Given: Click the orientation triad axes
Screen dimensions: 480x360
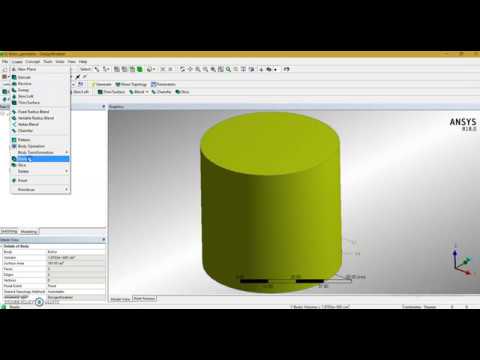Looking at the screenshot, I should (x=462, y=262).
